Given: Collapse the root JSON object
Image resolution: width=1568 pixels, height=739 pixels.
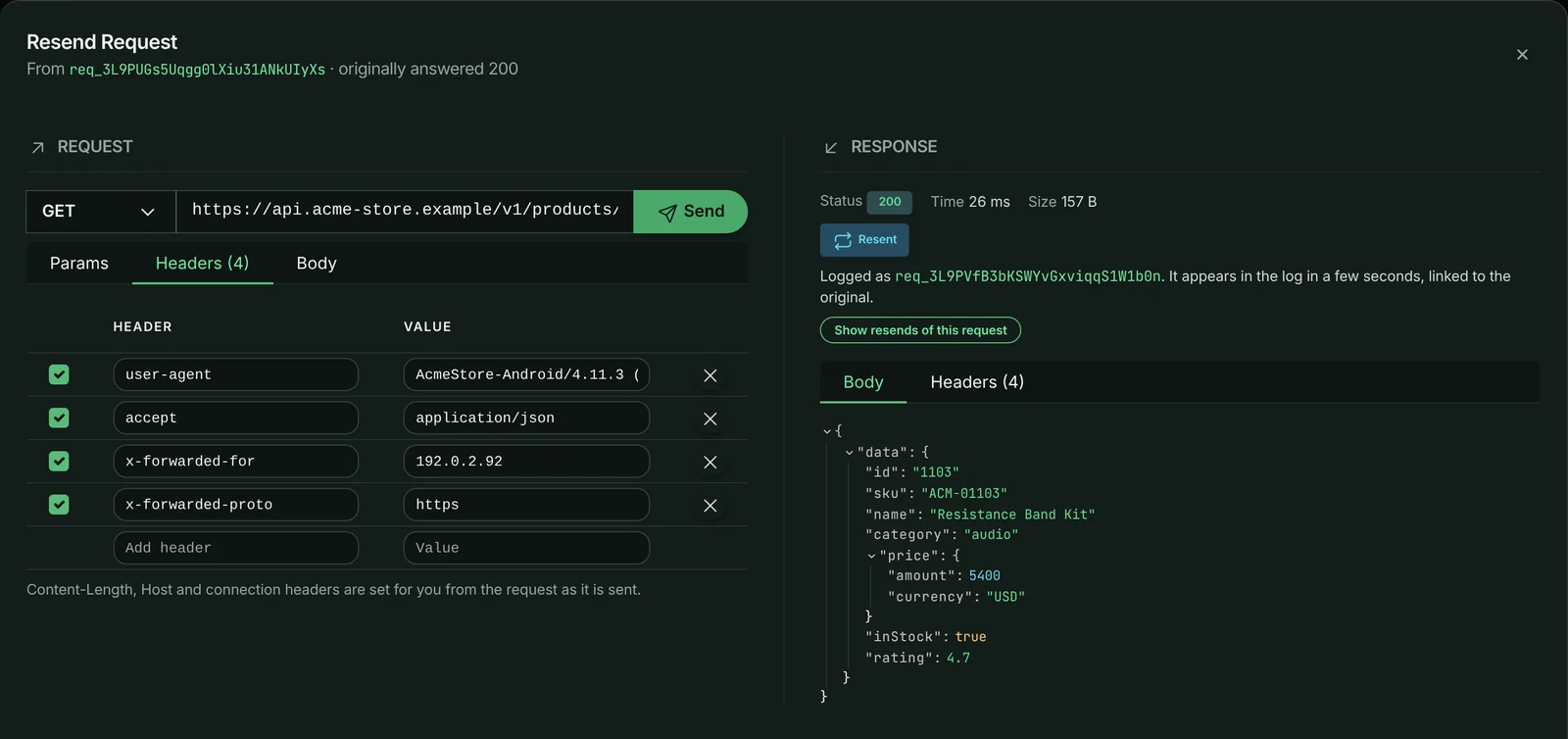Looking at the screenshot, I should (827, 431).
